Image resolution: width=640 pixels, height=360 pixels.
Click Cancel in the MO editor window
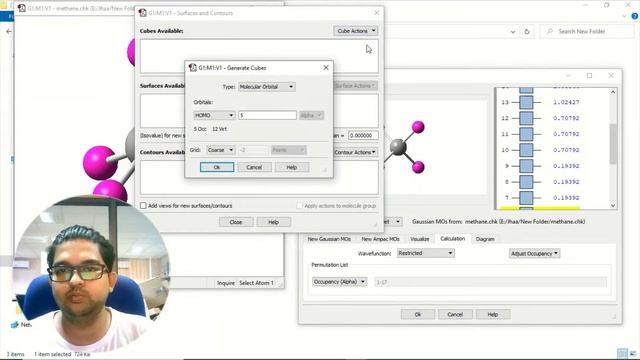(455, 314)
